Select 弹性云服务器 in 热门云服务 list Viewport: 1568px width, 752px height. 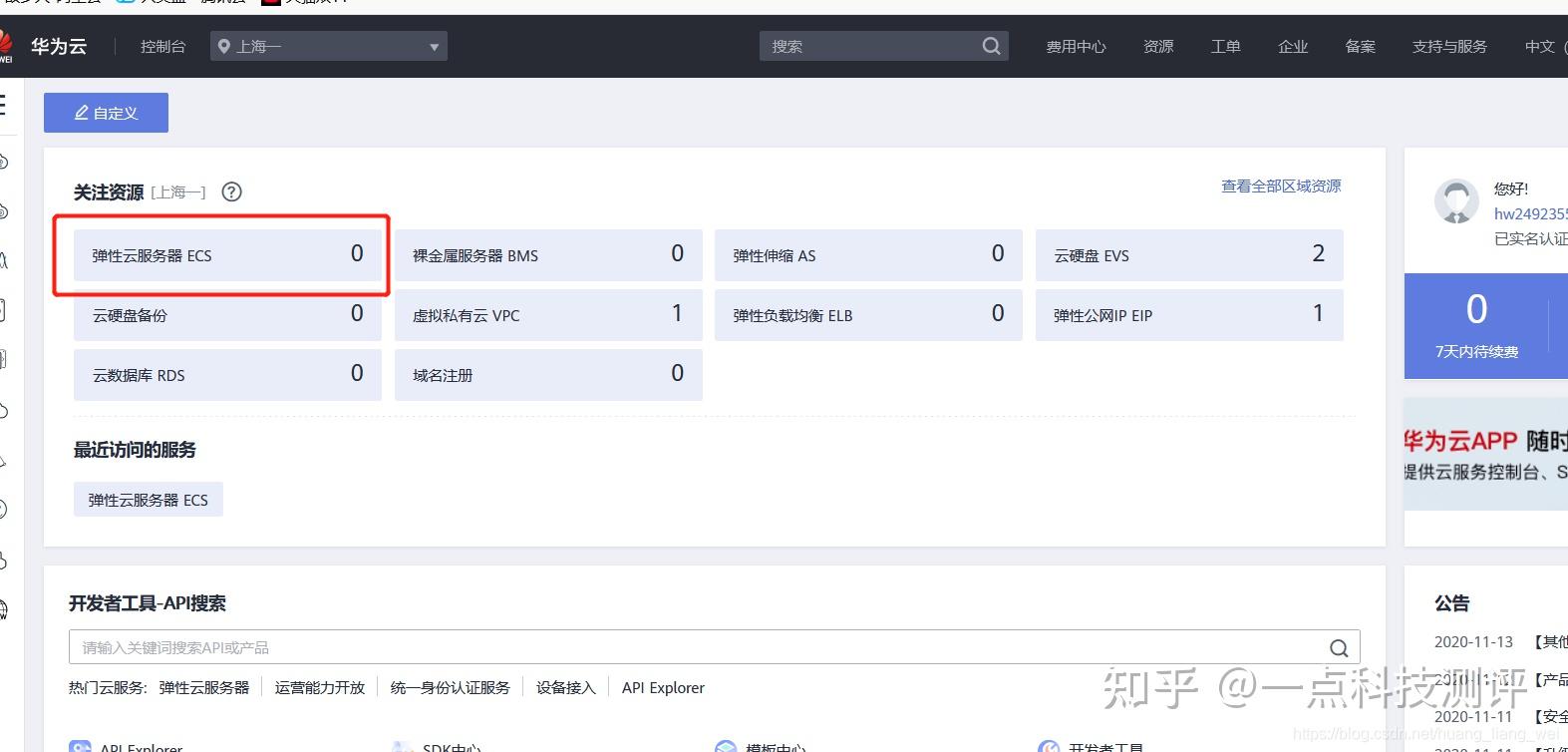pyautogui.click(x=204, y=688)
